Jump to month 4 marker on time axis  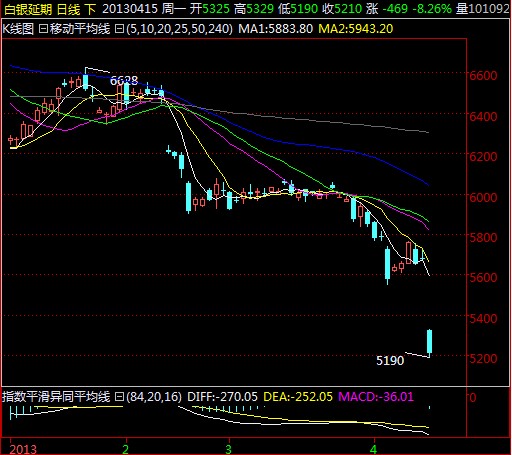(x=374, y=449)
